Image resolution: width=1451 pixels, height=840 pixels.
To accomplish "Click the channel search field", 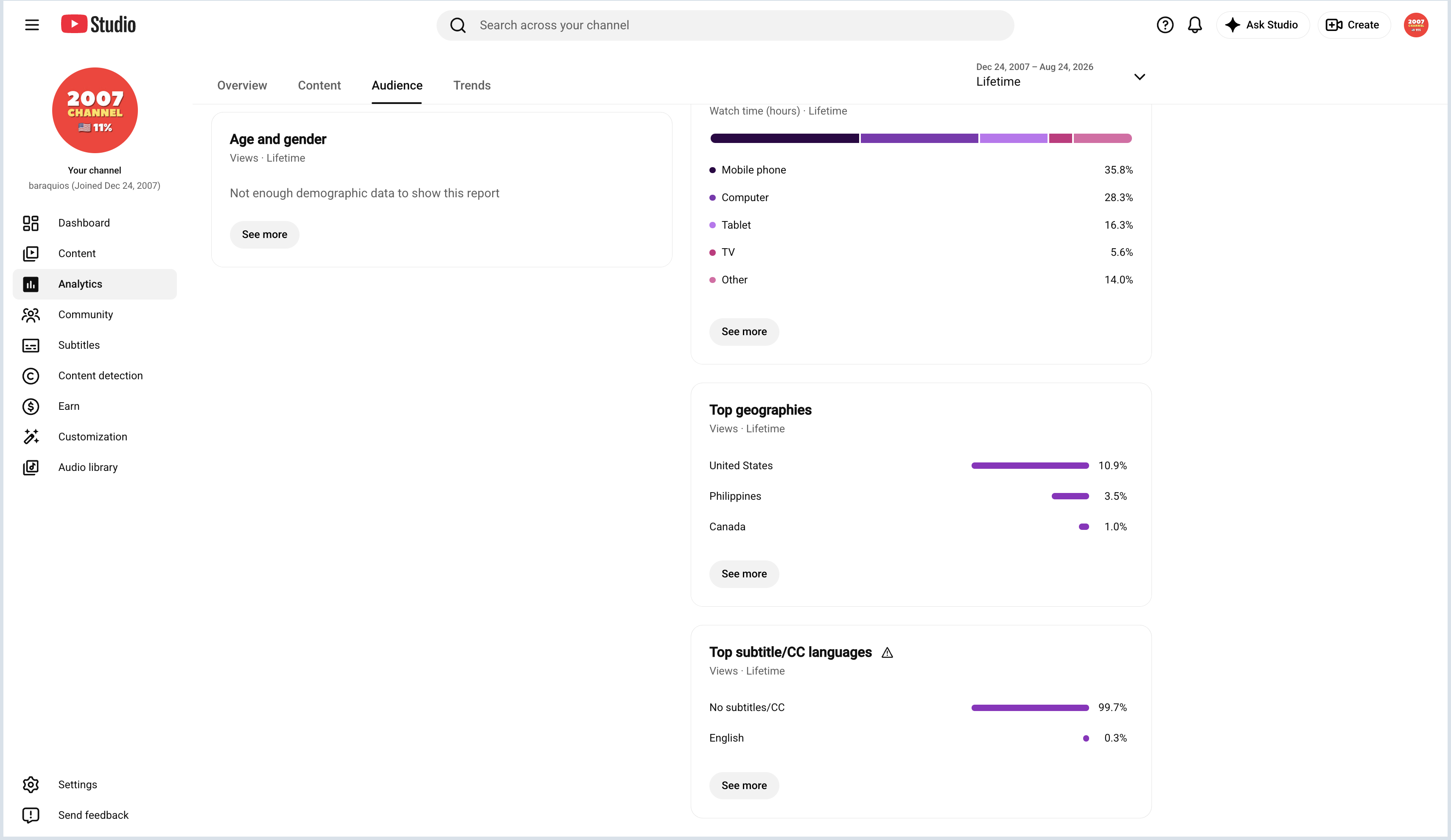I will [x=725, y=25].
